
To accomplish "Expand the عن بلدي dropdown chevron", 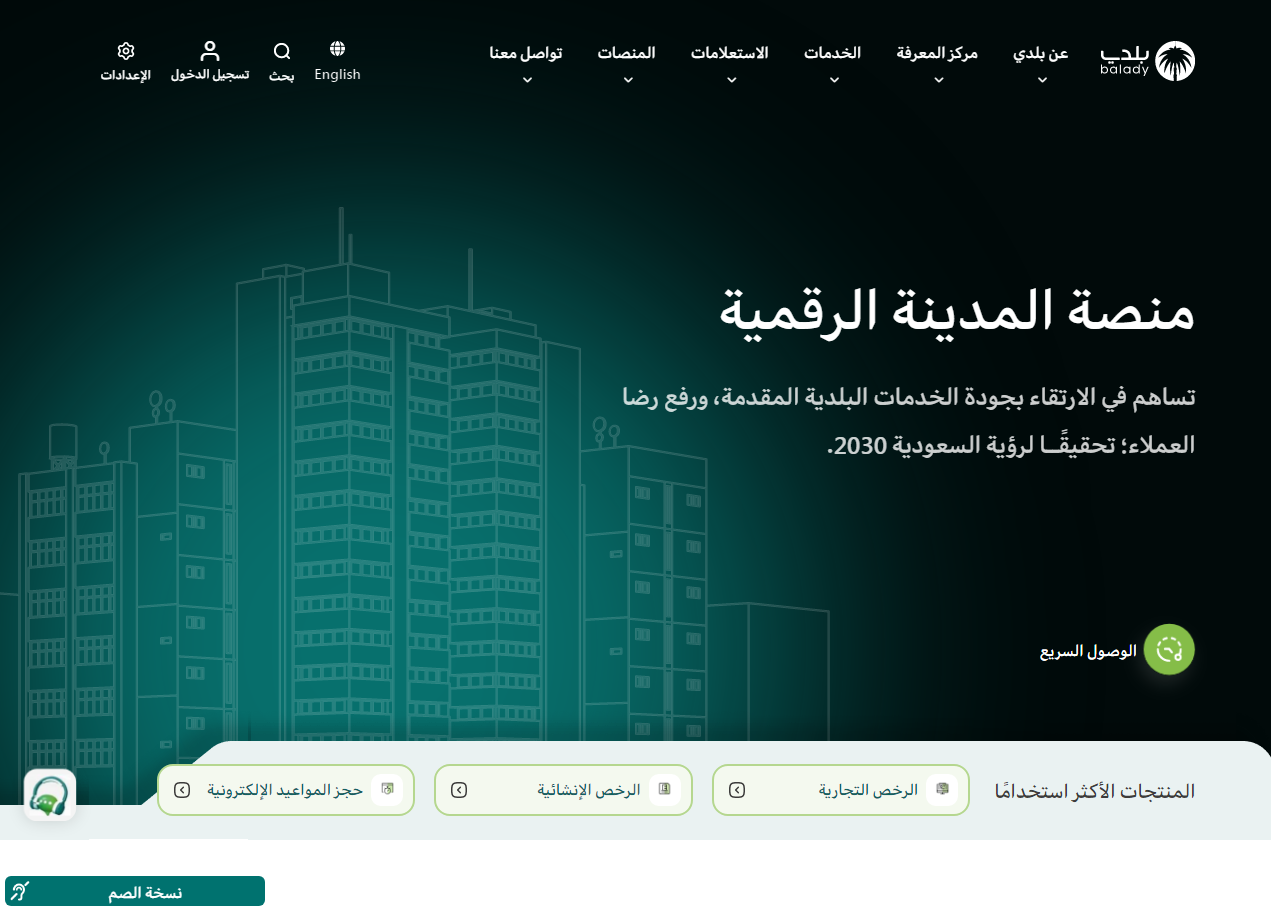I will pyautogui.click(x=1042, y=80).
